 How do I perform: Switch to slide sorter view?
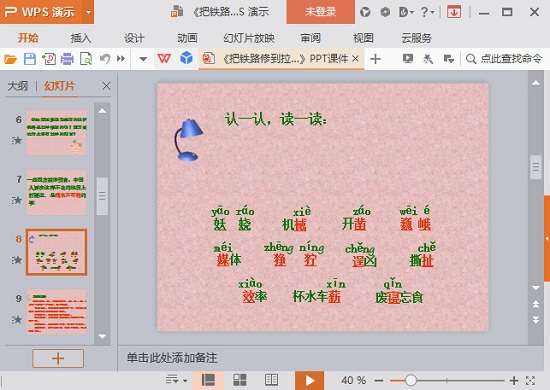point(240,380)
